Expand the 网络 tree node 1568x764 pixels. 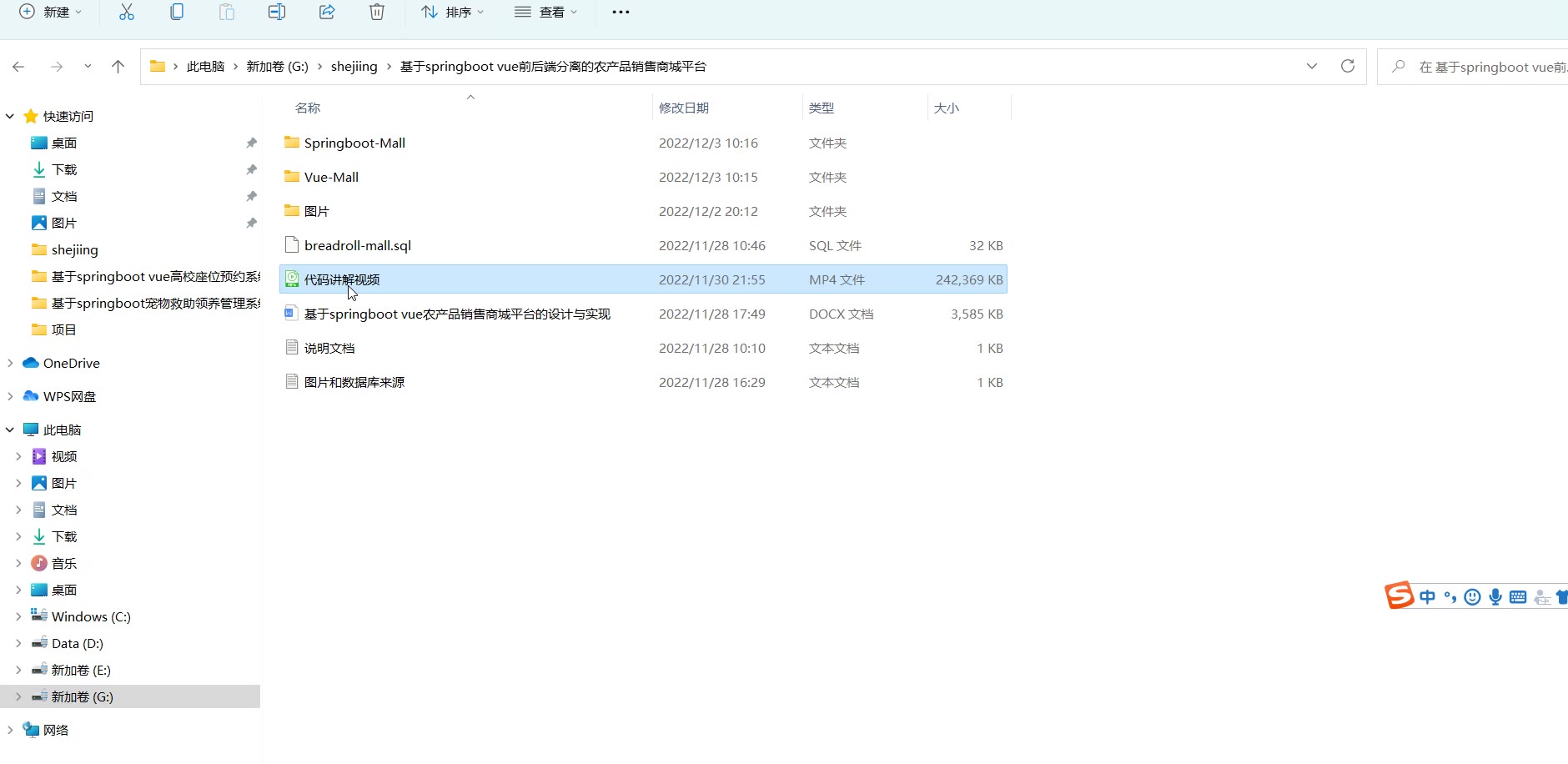[x=10, y=730]
